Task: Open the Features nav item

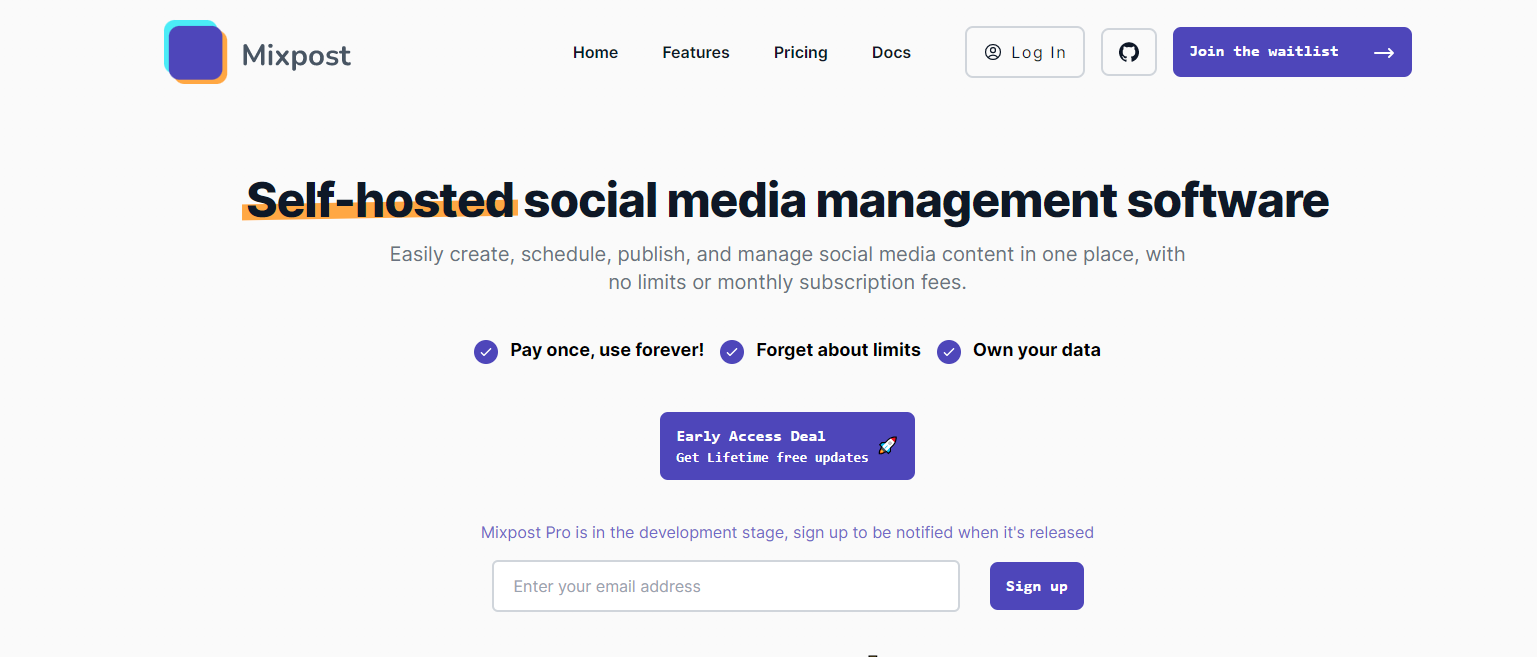Action: tap(696, 53)
